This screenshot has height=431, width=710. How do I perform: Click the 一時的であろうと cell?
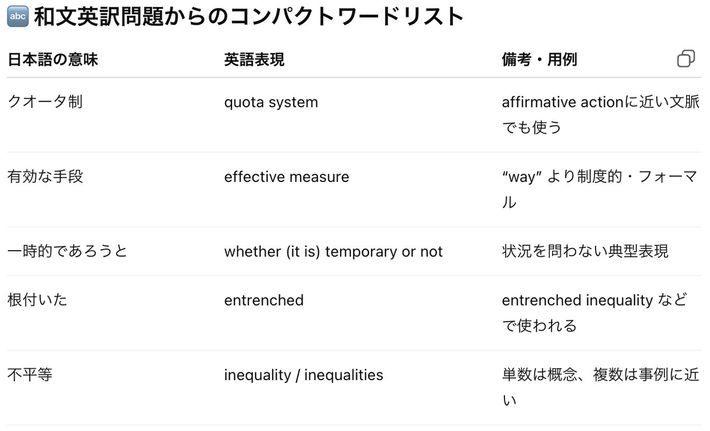[67, 251]
